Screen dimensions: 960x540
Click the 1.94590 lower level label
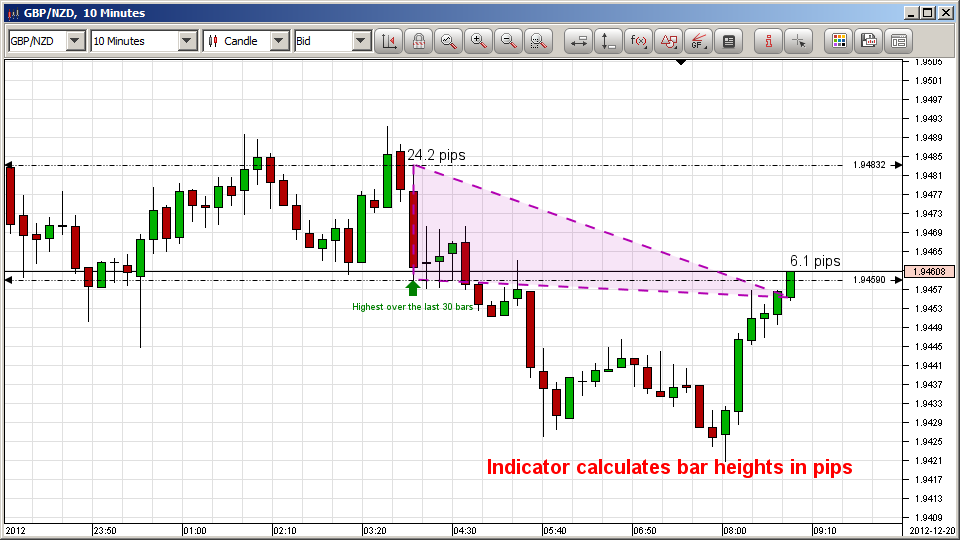point(869,280)
